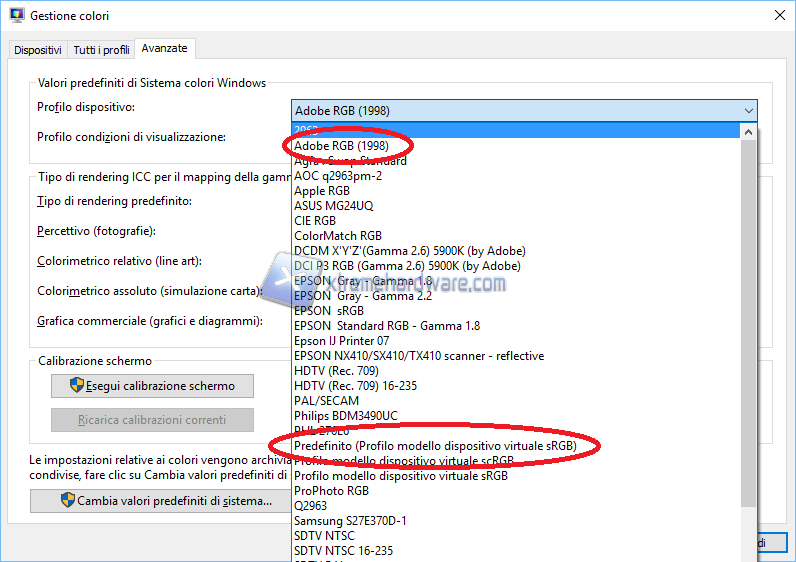This screenshot has height=562, width=796.
Task: Select the Avanzate tab
Action: pyautogui.click(x=164, y=48)
